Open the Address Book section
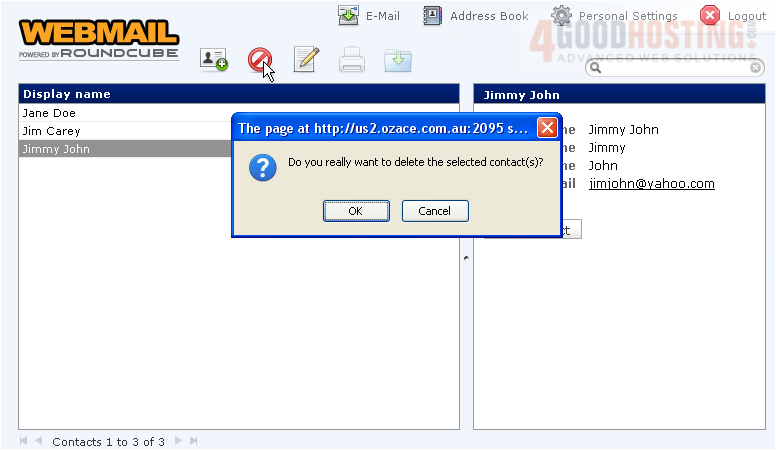 tap(476, 16)
